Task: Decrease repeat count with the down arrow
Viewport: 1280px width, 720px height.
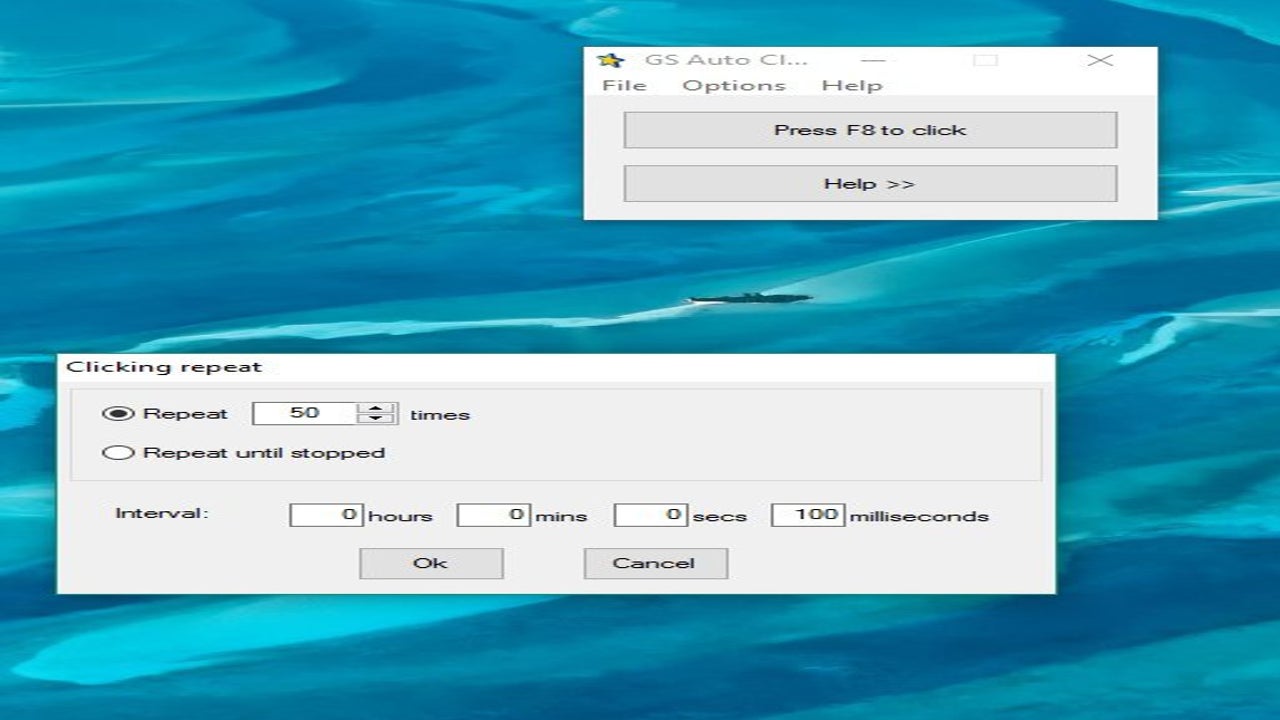Action: click(375, 420)
